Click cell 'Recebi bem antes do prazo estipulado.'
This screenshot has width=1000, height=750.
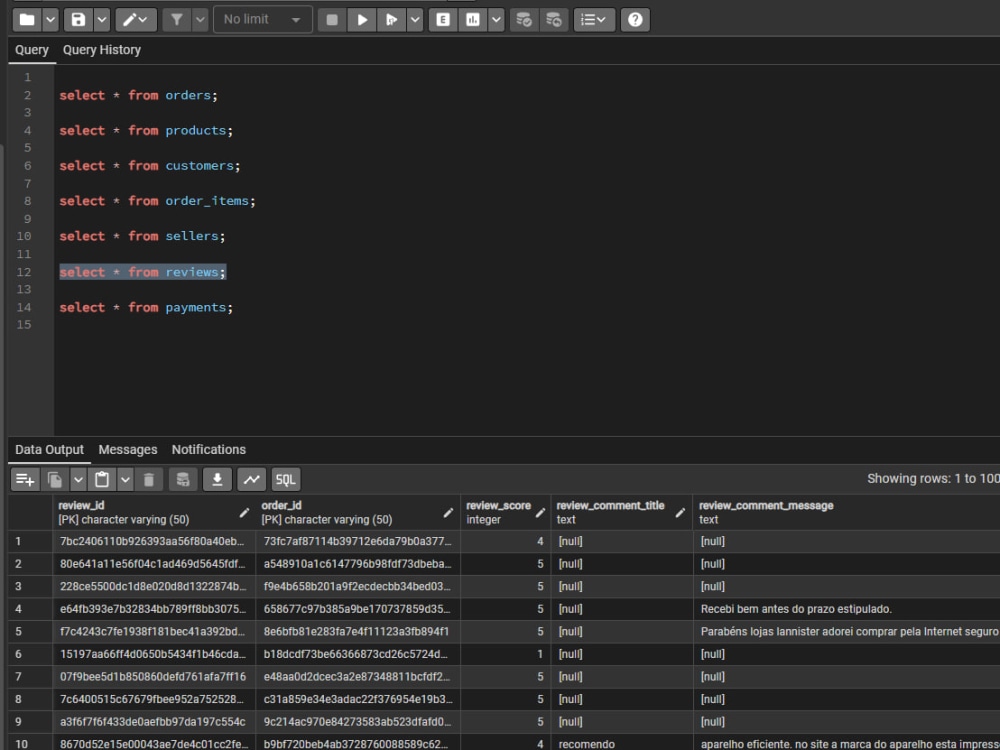(x=846, y=609)
